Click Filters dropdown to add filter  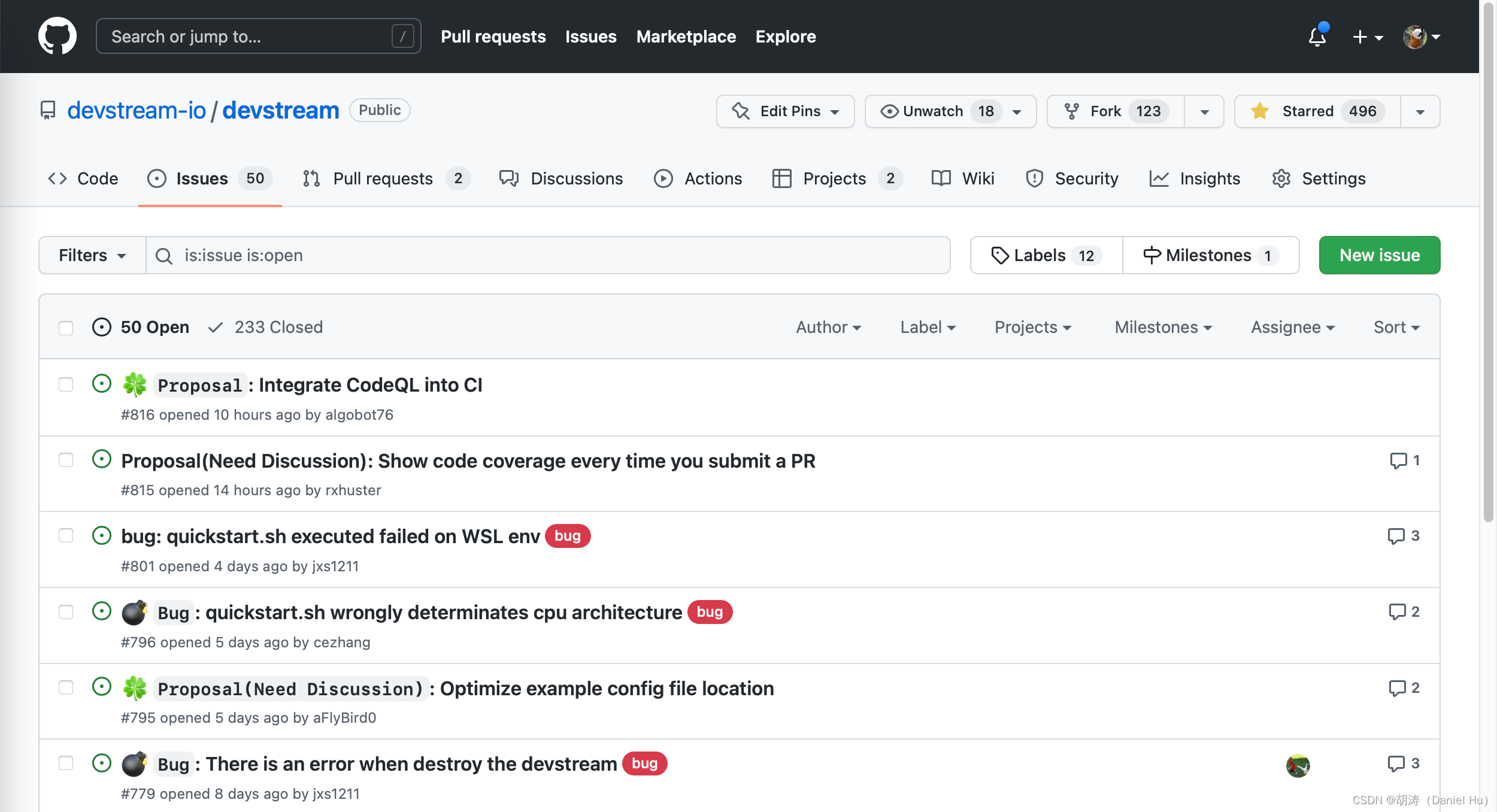[91, 254]
